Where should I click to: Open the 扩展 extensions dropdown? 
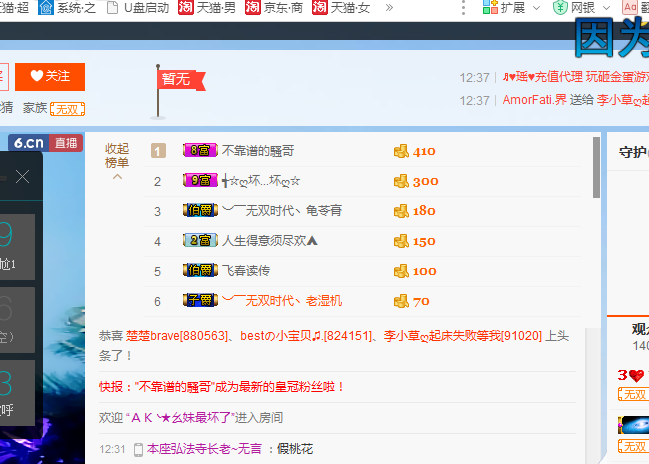pyautogui.click(x=512, y=7)
